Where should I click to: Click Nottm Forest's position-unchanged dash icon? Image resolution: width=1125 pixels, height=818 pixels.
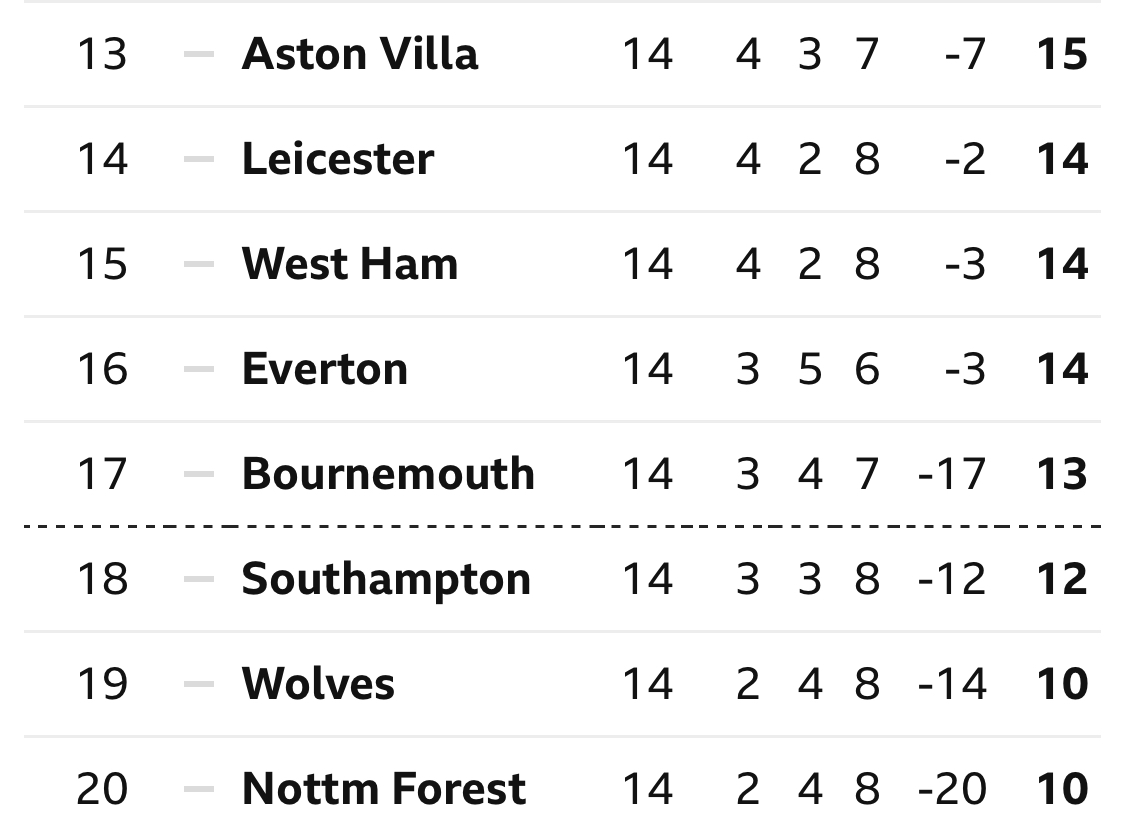199,789
